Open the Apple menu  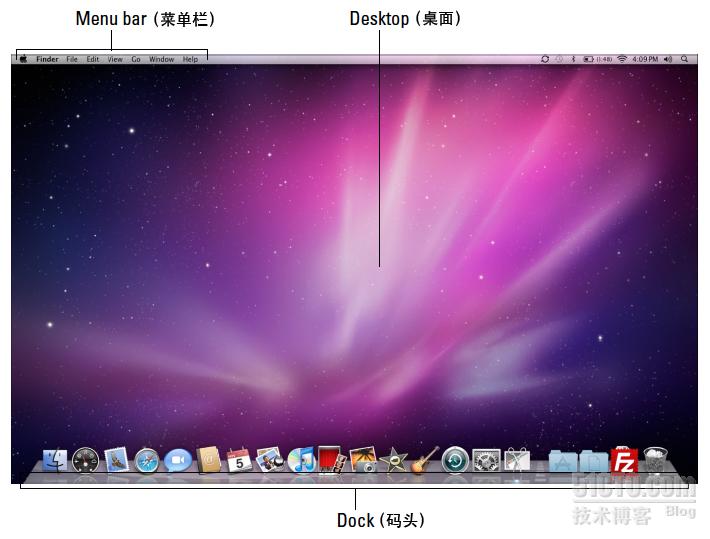pyautogui.click(x=24, y=59)
